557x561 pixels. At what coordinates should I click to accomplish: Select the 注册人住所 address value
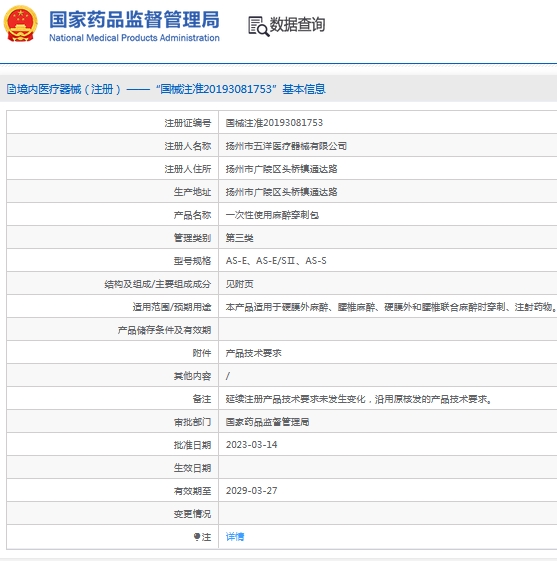click(x=281, y=169)
